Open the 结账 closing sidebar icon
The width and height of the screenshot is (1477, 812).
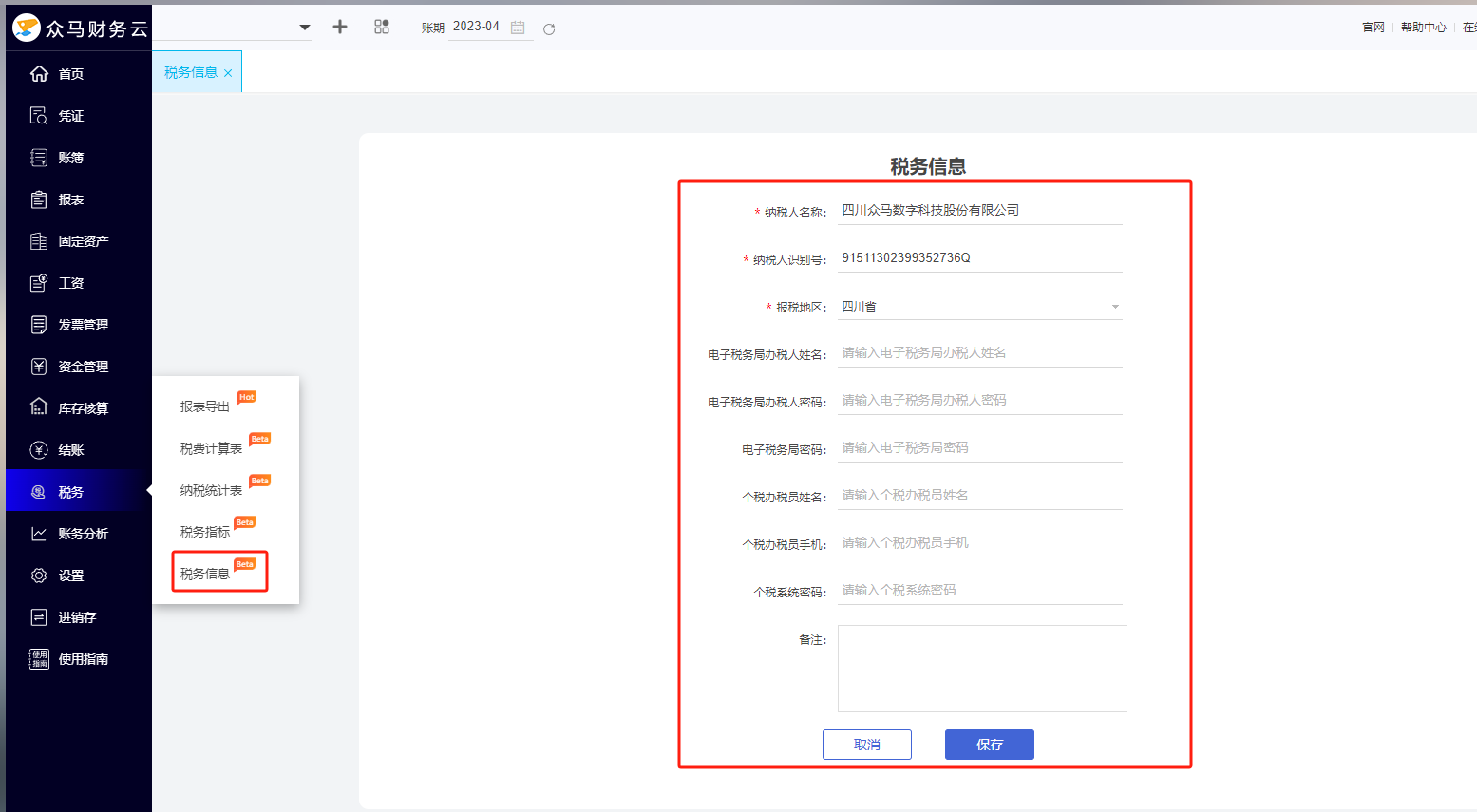click(x=39, y=449)
